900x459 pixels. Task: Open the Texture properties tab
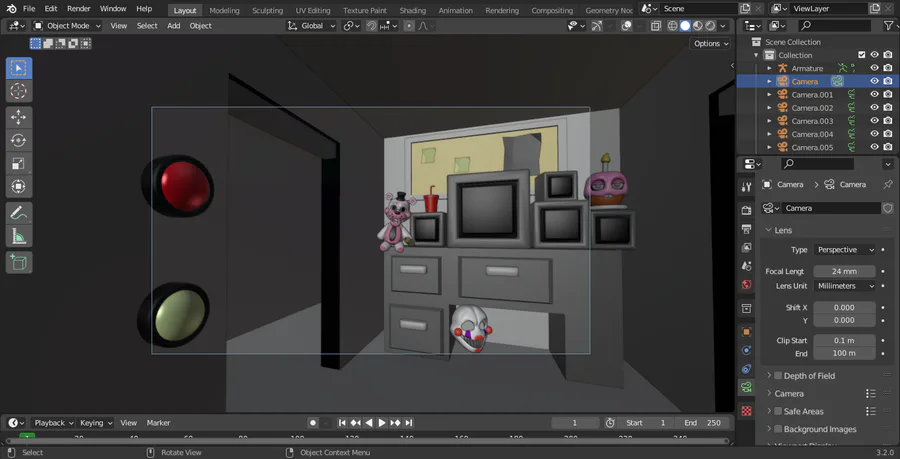[x=746, y=411]
